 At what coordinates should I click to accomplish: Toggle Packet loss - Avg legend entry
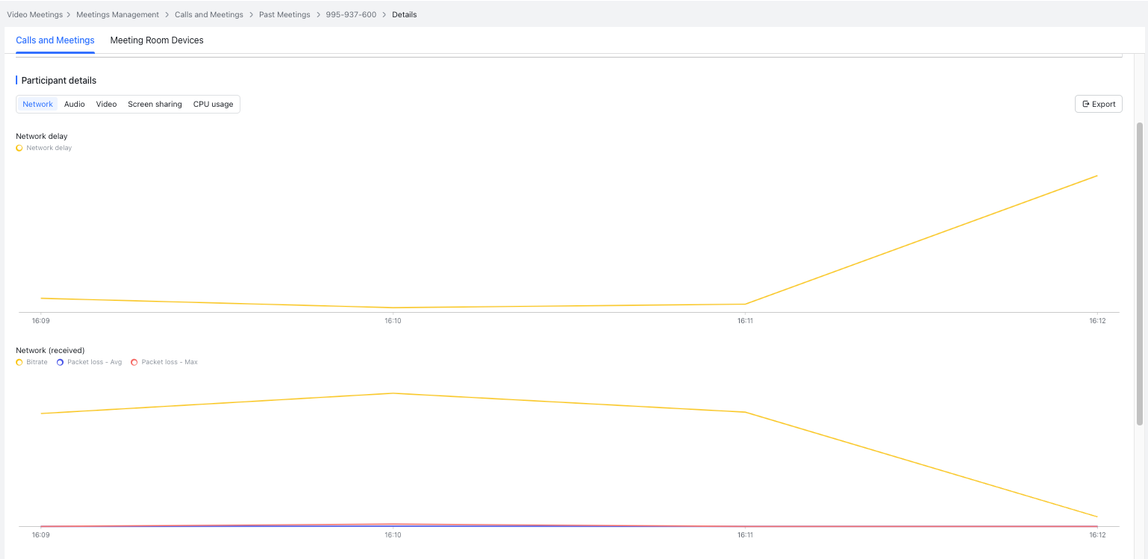coord(89,362)
